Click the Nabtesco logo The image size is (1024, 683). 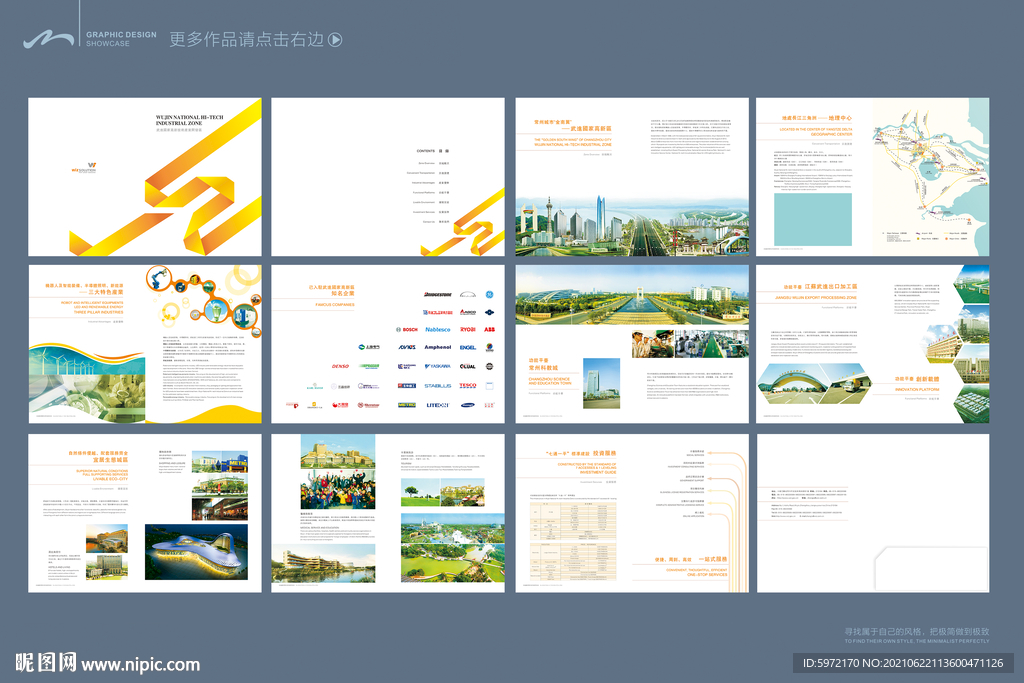pos(438,330)
